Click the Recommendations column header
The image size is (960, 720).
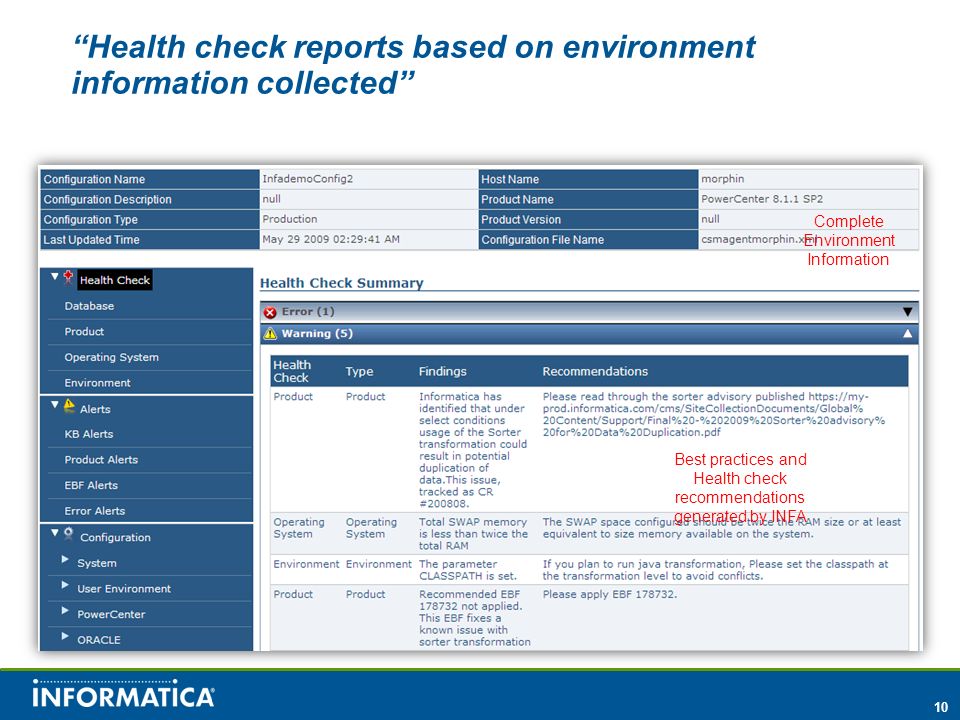click(x=595, y=372)
